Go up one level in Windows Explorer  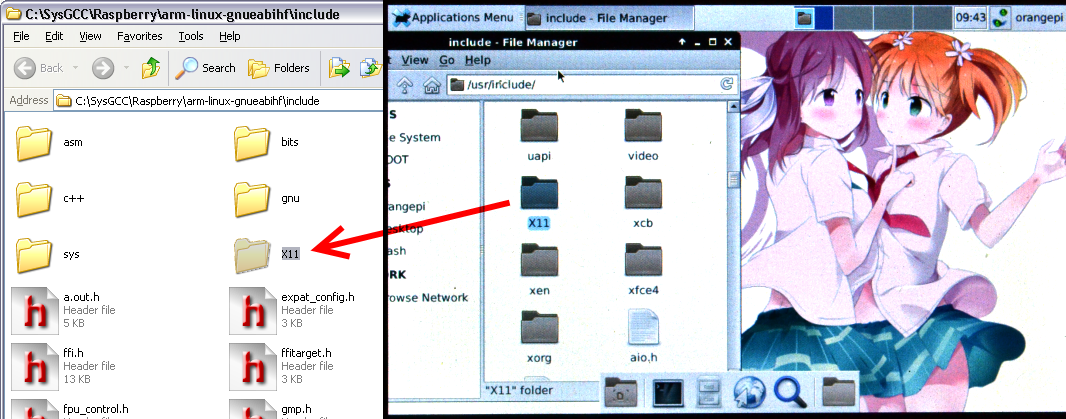pos(150,67)
